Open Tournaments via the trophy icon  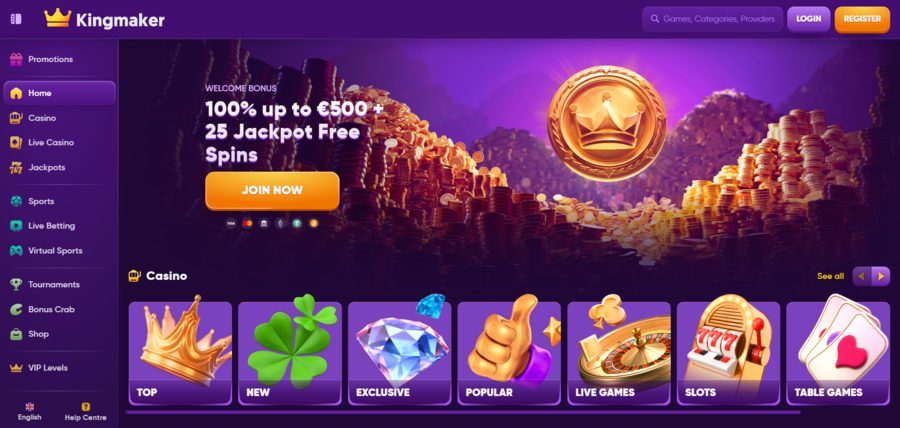(x=16, y=285)
